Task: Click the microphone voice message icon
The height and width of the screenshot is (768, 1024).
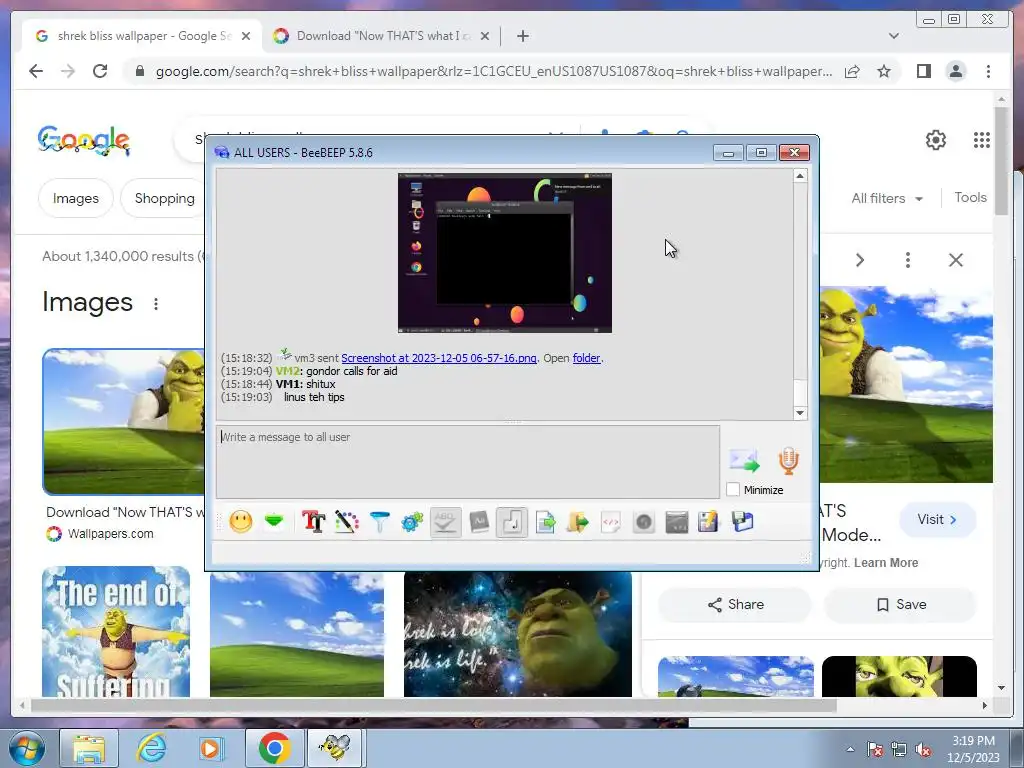Action: (x=788, y=461)
